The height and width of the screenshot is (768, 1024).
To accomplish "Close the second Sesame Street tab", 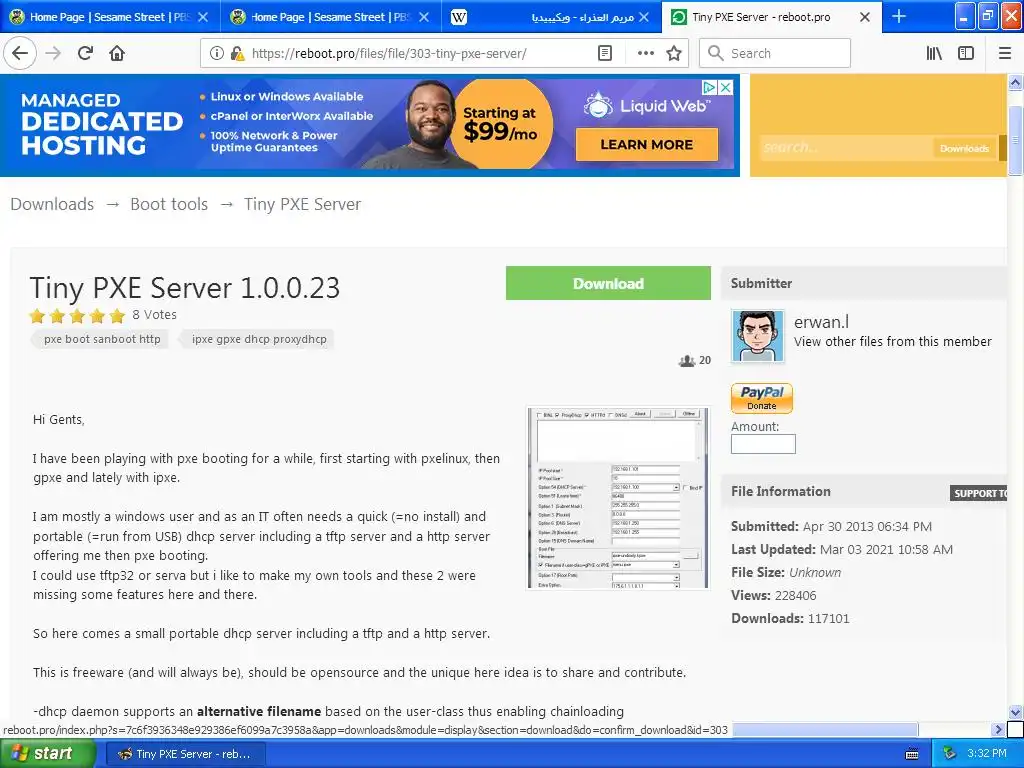I will tap(424, 17).
